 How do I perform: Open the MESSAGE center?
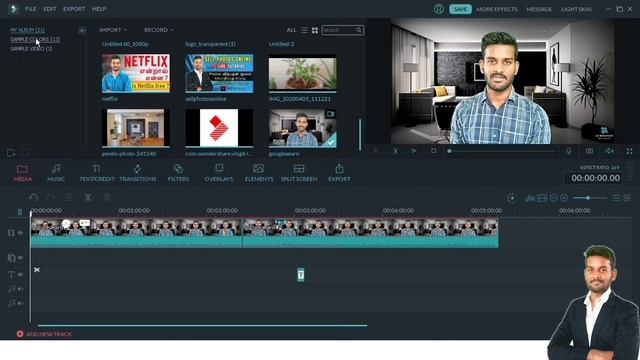tap(539, 9)
